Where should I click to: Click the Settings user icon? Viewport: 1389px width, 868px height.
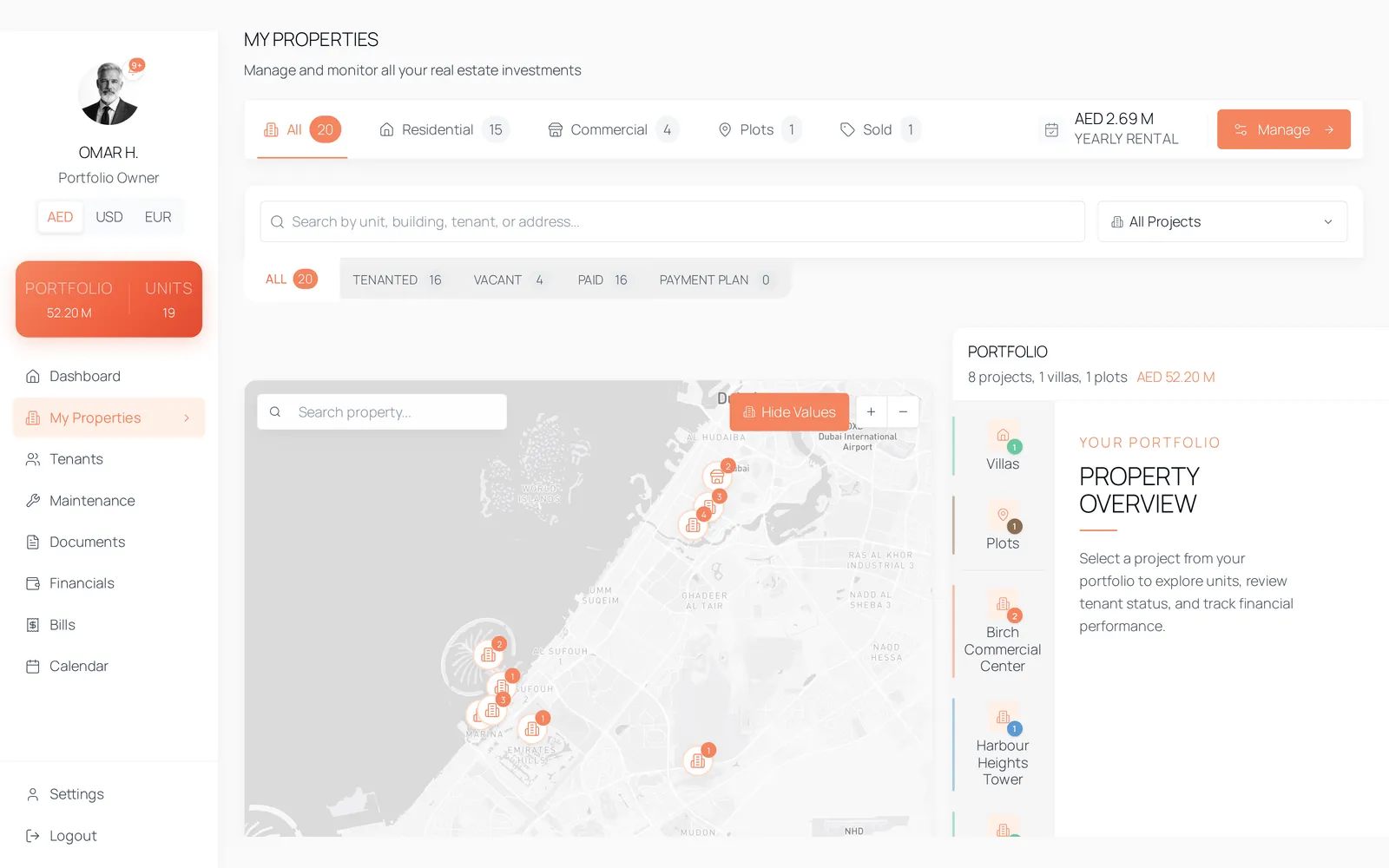(33, 794)
